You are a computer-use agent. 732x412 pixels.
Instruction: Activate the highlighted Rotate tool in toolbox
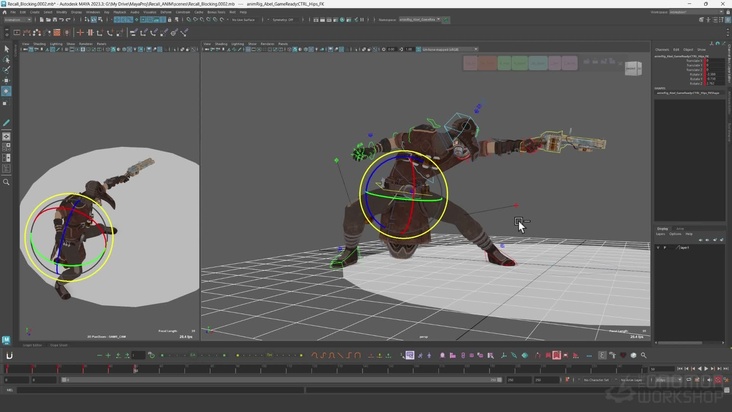coord(6,91)
